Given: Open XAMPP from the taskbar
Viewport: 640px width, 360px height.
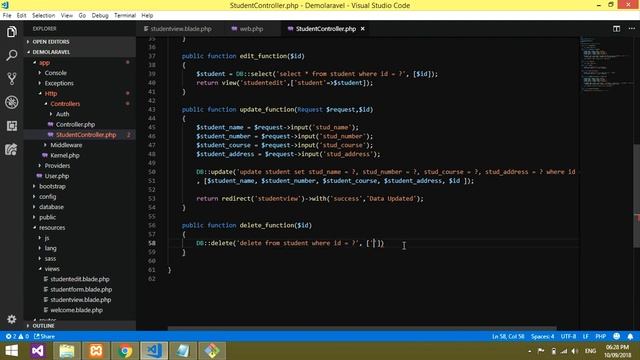Looking at the screenshot, I should [96, 351].
